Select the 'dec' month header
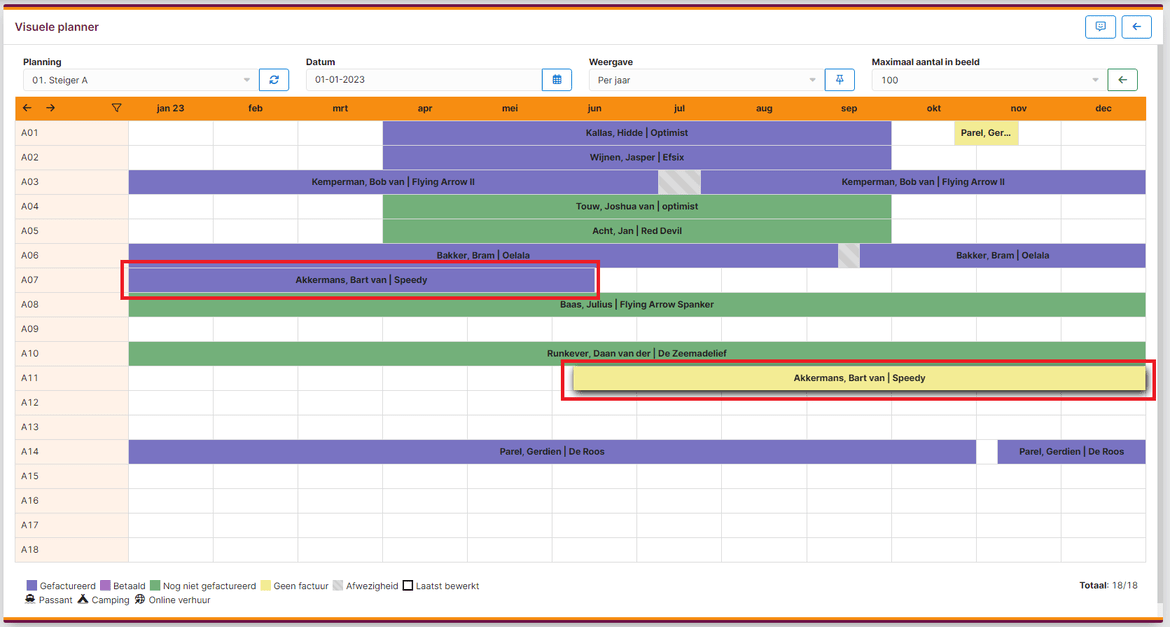Image resolution: width=1170 pixels, height=627 pixels. tap(1104, 108)
